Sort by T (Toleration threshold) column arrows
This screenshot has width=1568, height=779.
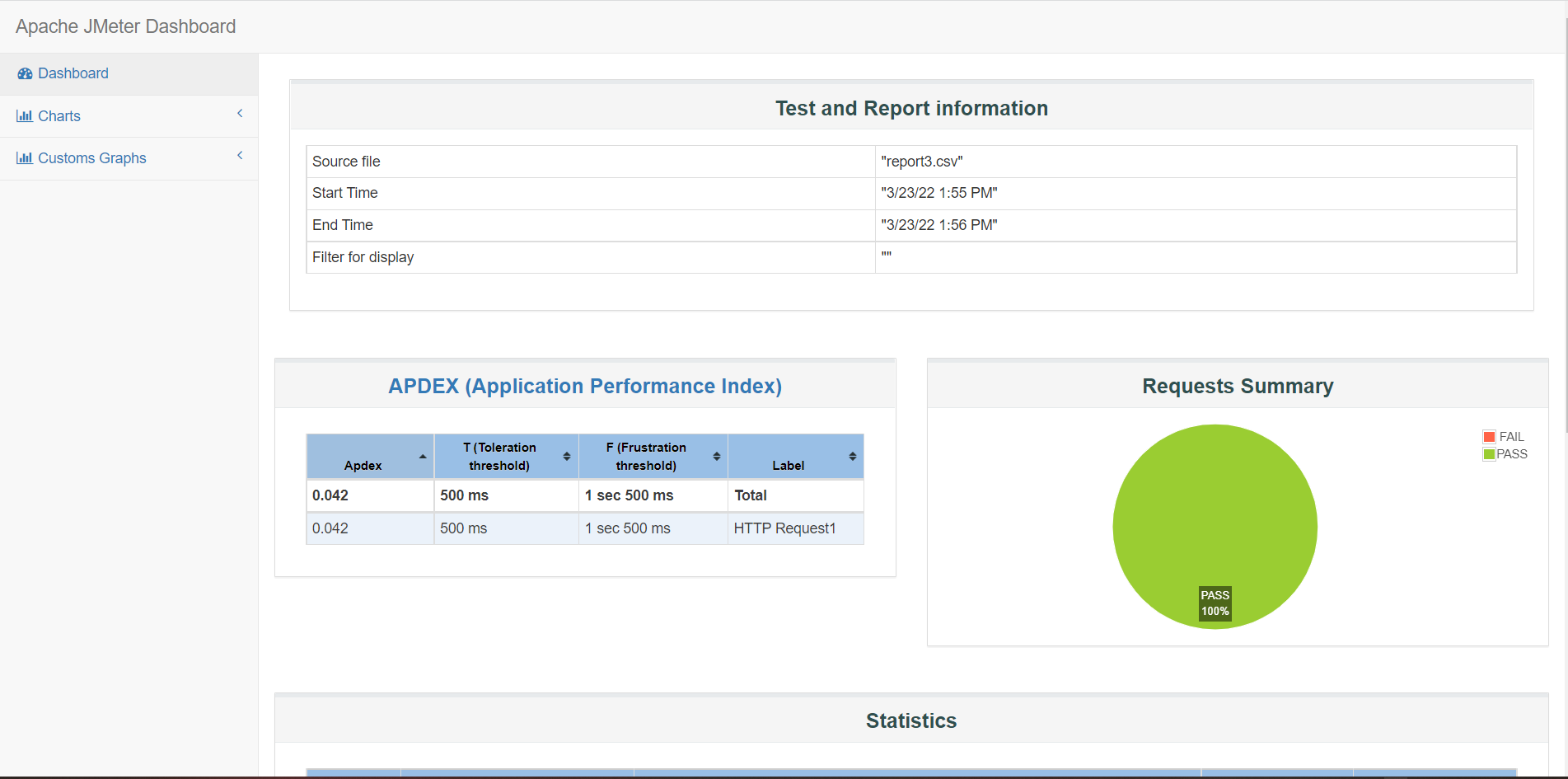[566, 456]
